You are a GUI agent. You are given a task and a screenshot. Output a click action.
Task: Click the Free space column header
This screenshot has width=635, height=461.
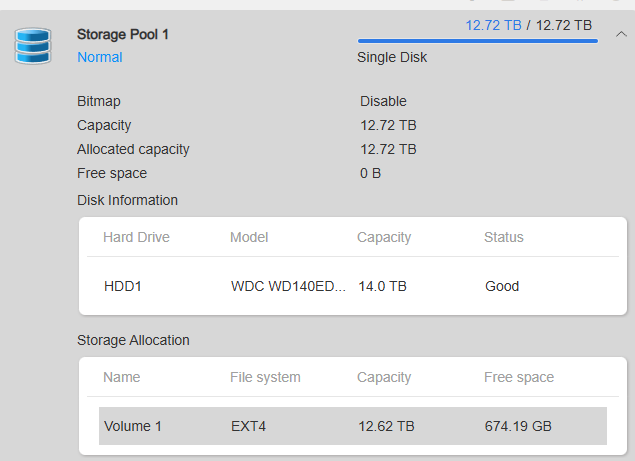(519, 377)
